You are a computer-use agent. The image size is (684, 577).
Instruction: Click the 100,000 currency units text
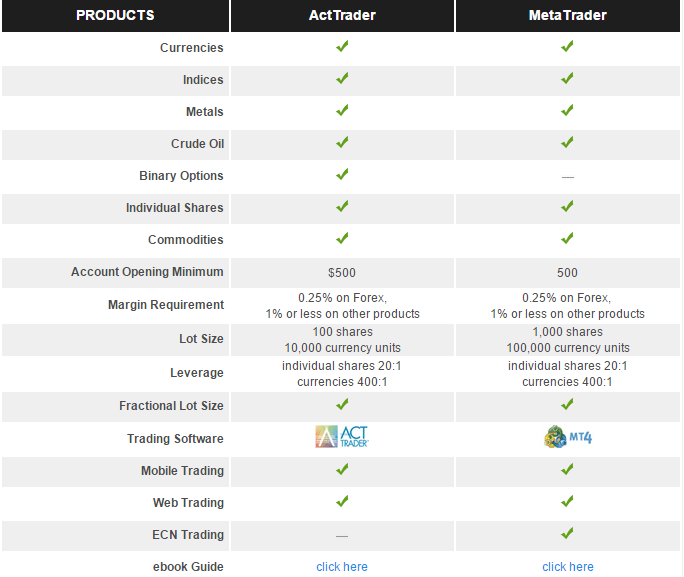click(568, 348)
